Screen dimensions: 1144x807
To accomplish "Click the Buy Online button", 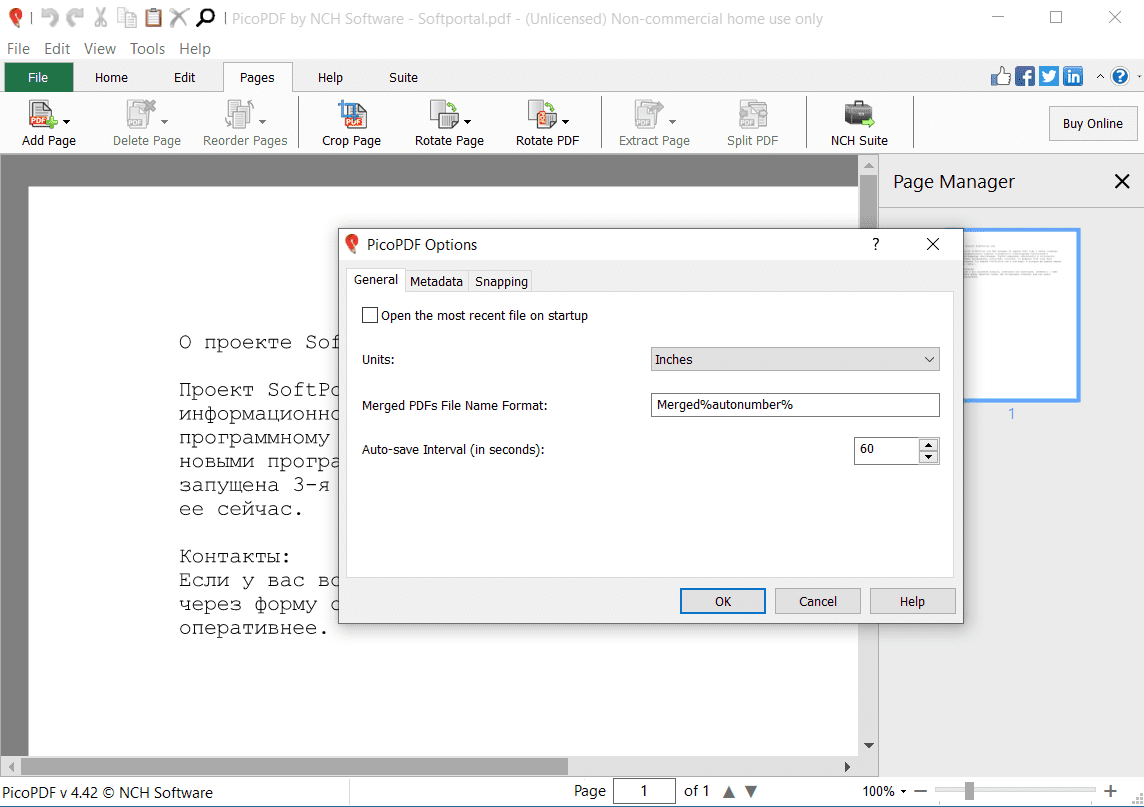I will (x=1093, y=123).
